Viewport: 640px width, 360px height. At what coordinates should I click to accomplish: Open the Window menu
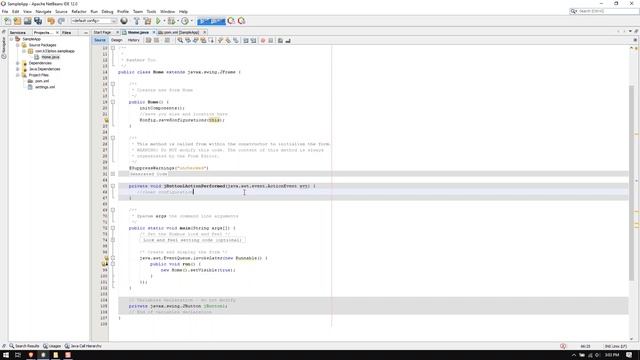click(x=167, y=11)
